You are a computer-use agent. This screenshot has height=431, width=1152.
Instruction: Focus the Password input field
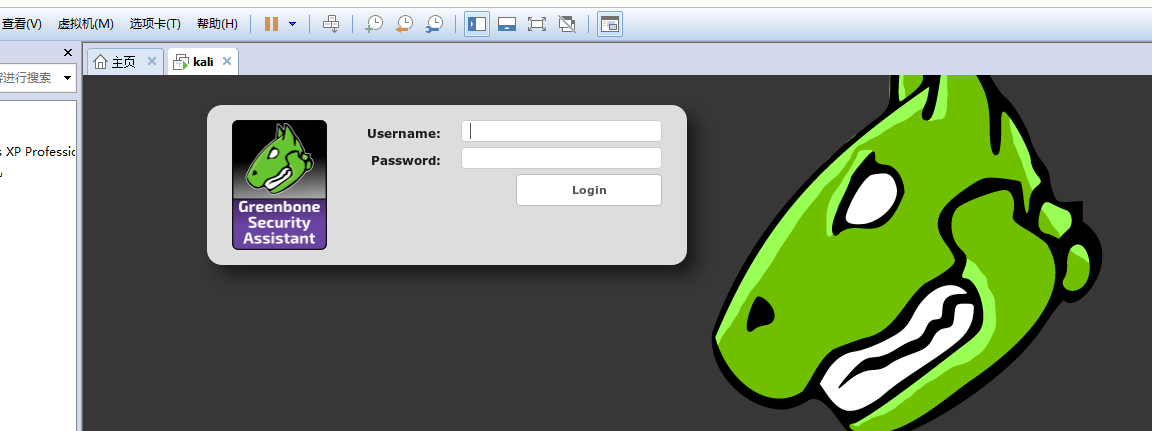click(x=561, y=159)
